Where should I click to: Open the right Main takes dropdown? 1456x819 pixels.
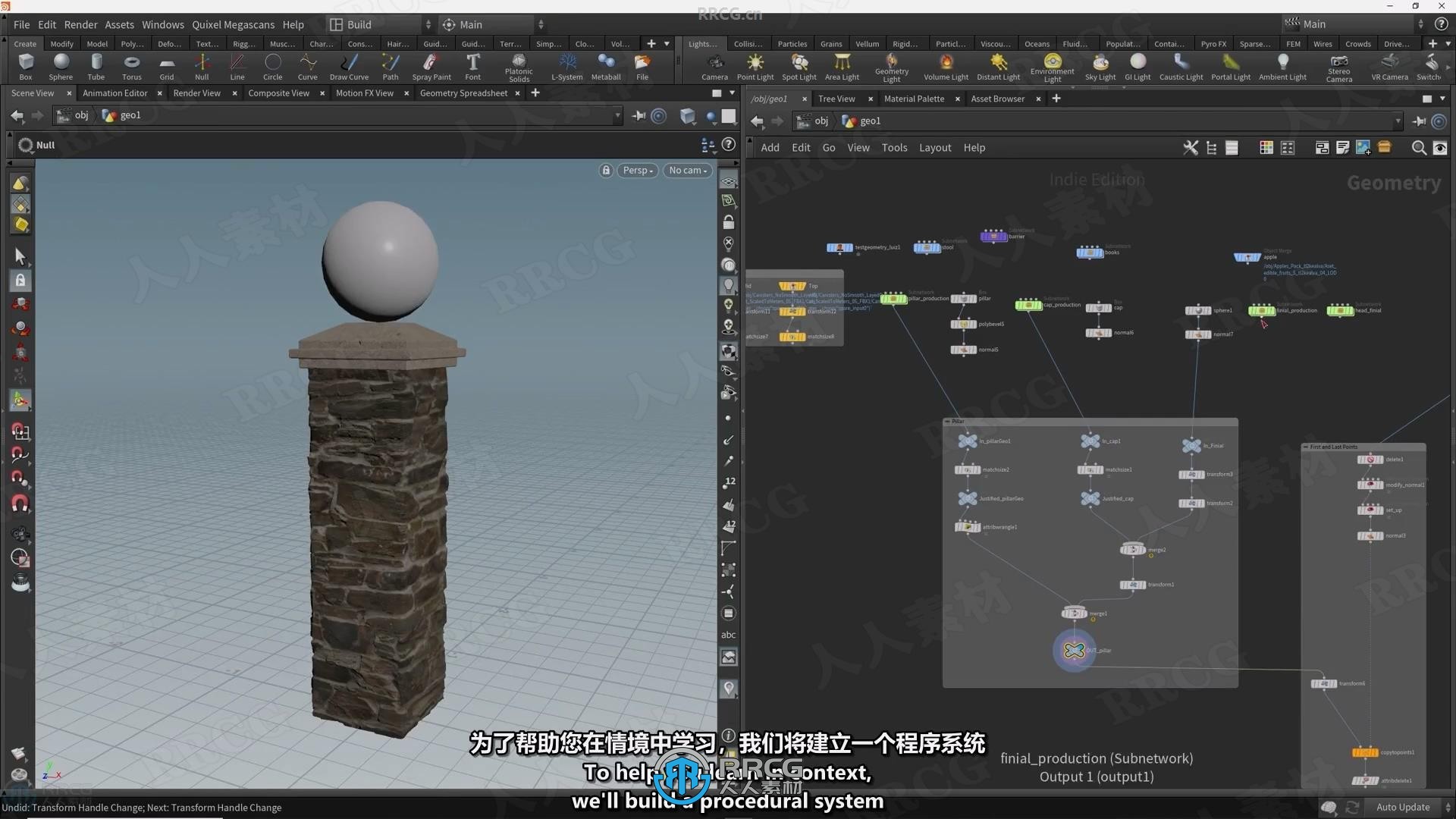pyautogui.click(x=1354, y=24)
